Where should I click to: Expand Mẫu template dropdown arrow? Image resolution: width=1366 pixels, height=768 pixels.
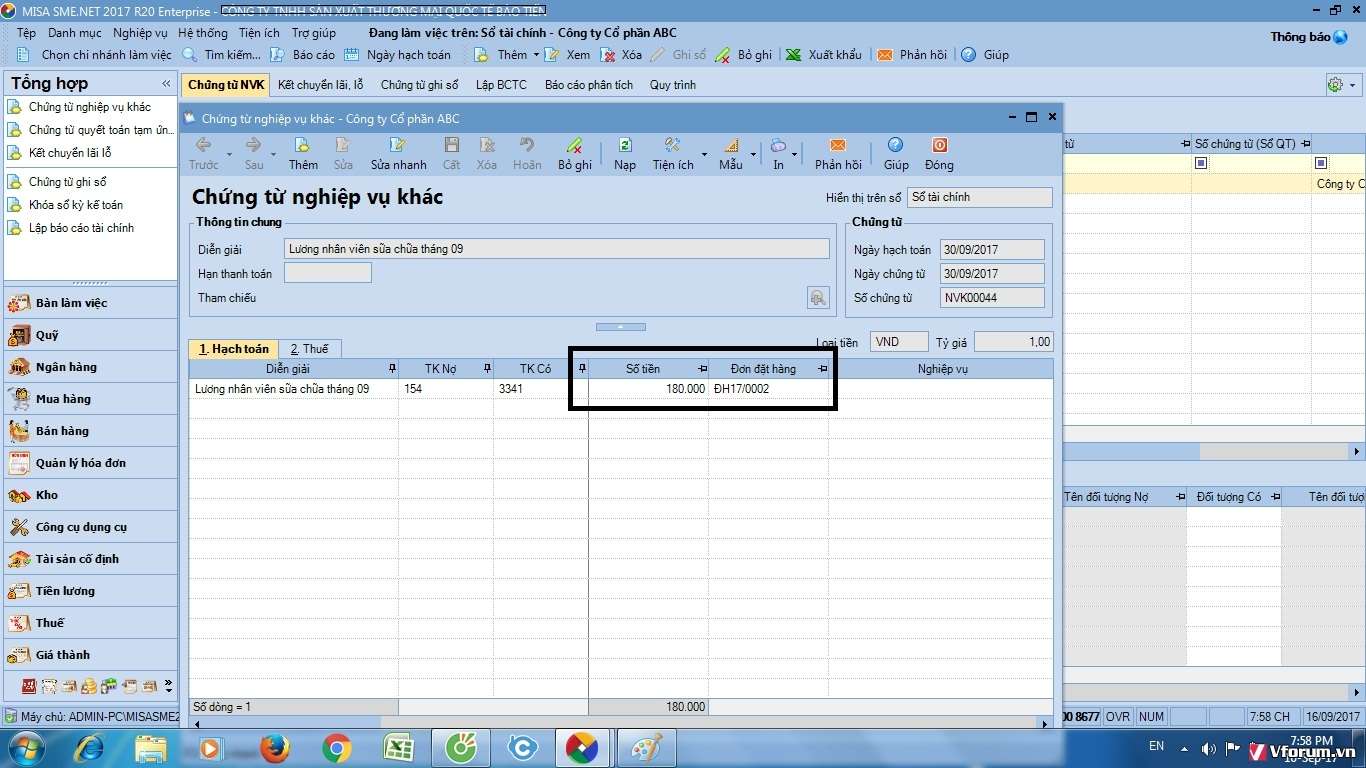(753, 155)
